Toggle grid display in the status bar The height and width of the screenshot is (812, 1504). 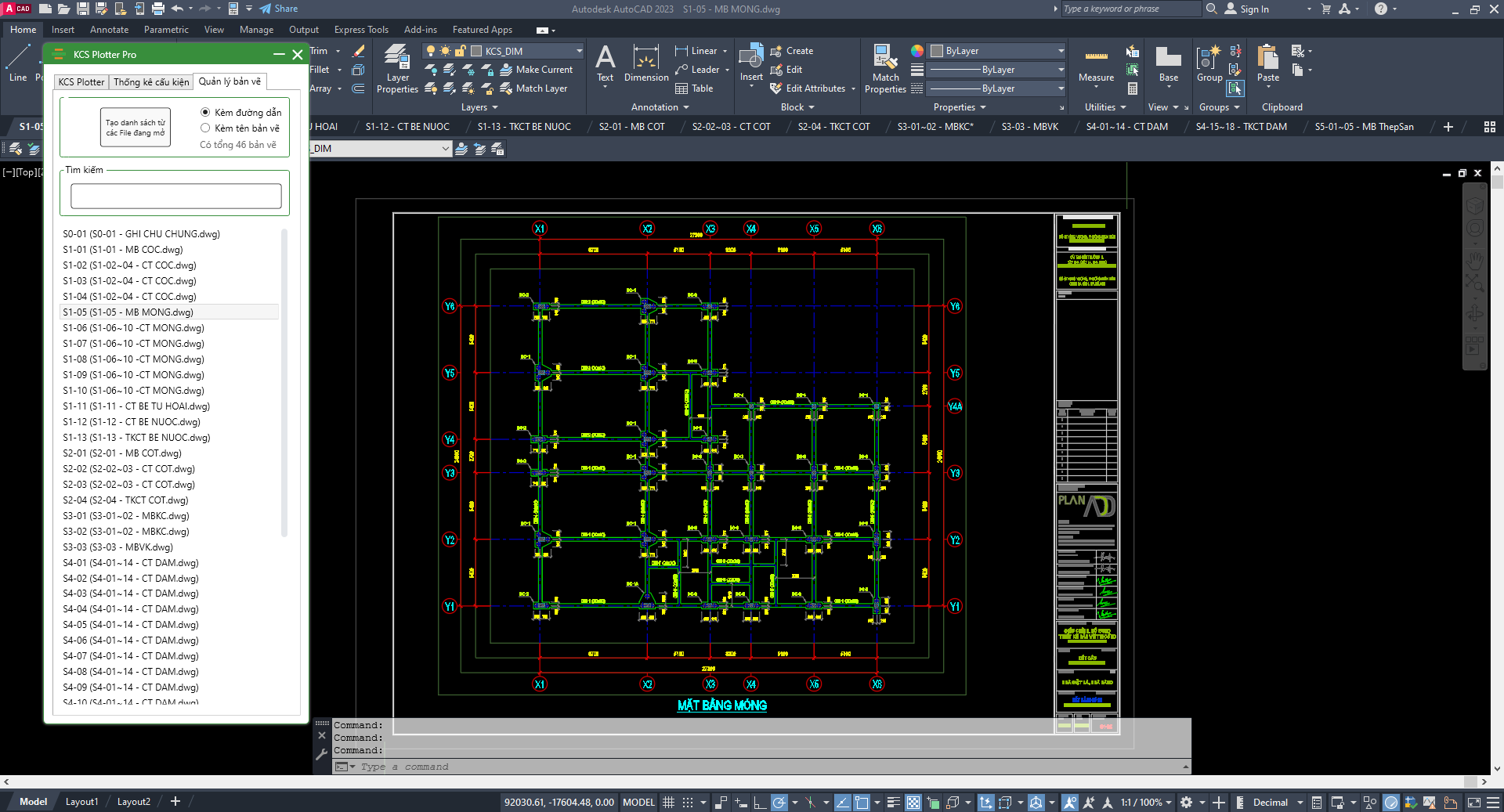click(x=668, y=802)
